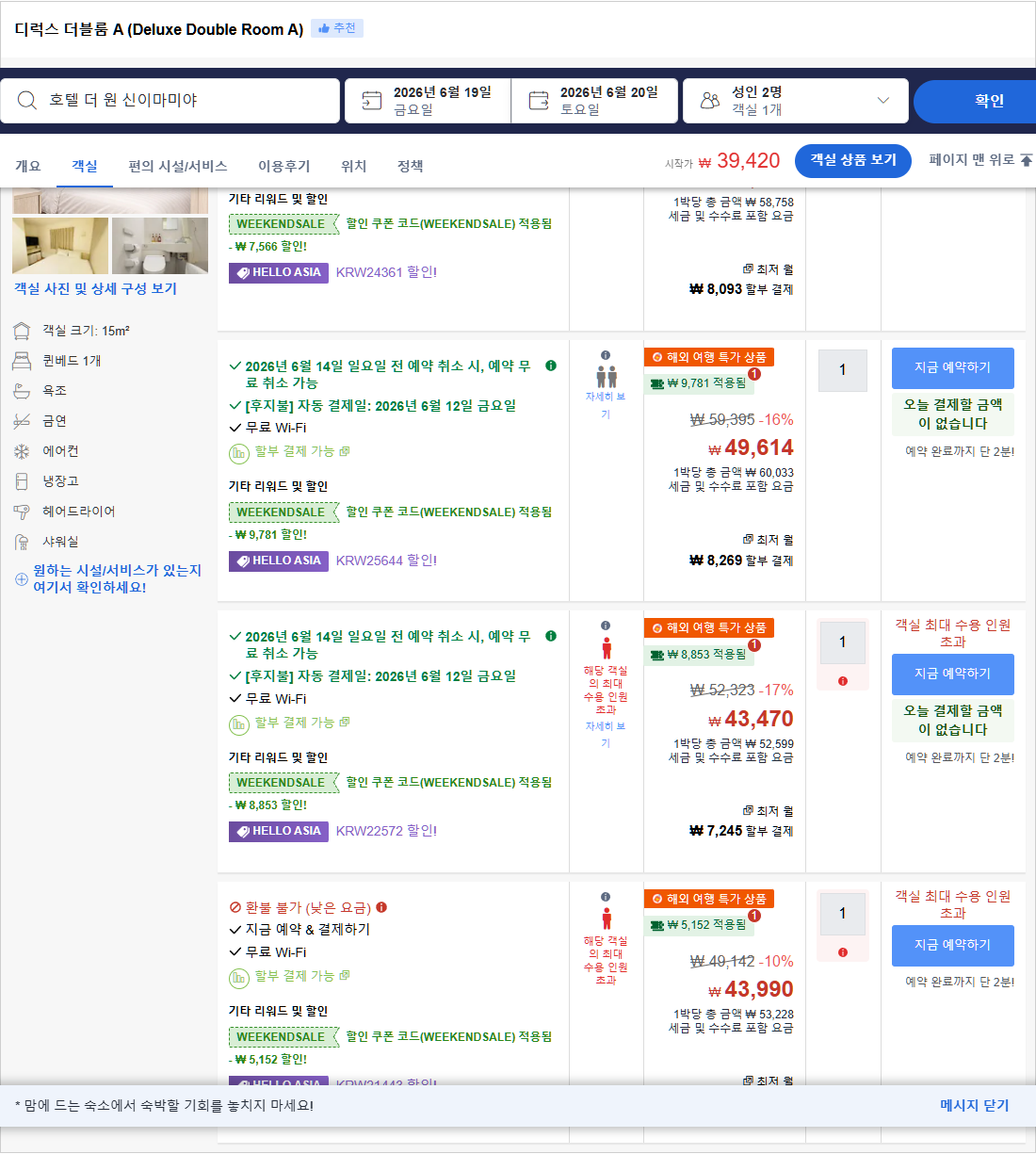
Task: Click the room size 15m² icon
Action: pyautogui.click(x=22, y=331)
